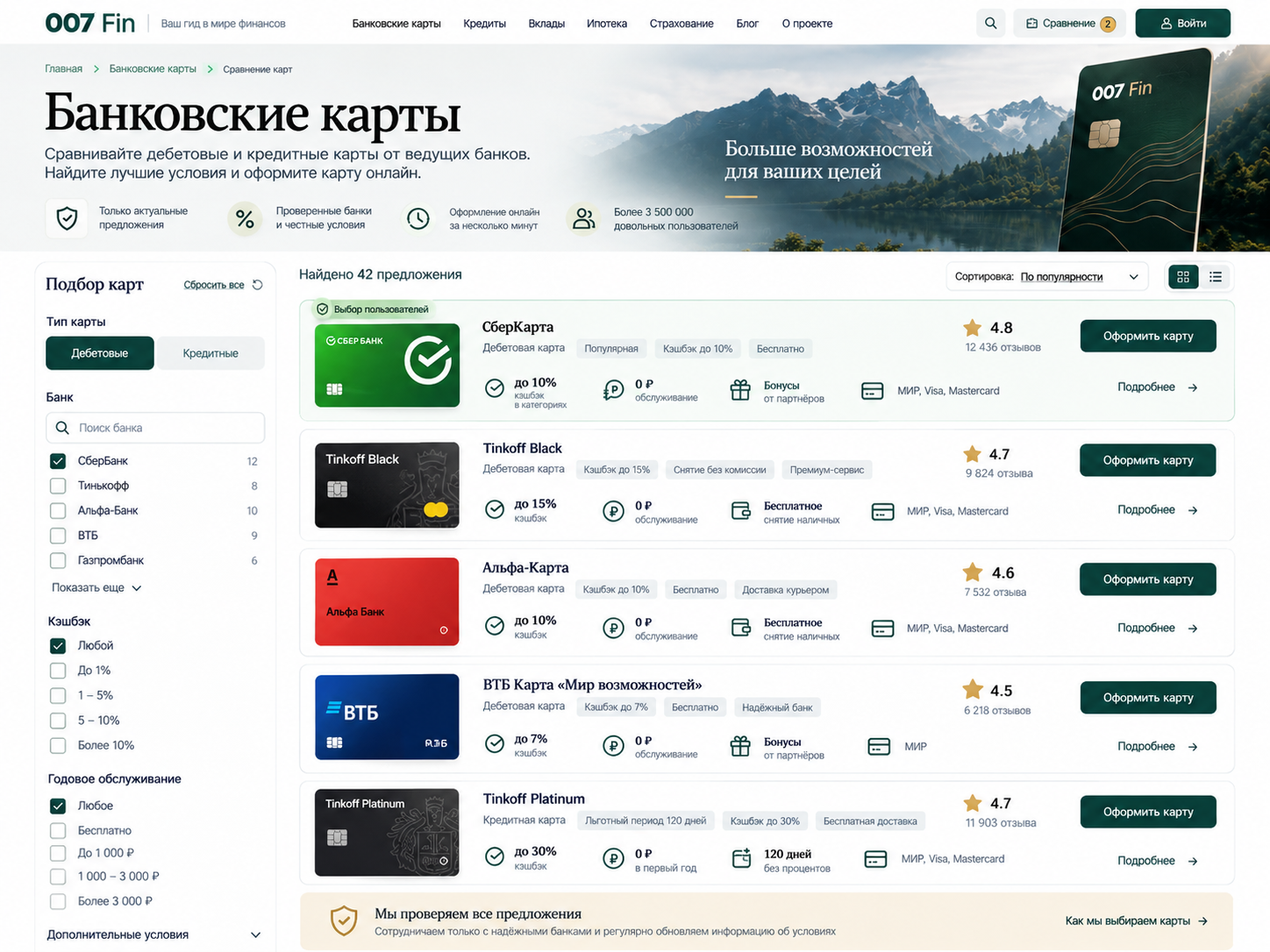Click the payment card icon in ВТБ Карта row
The height and width of the screenshot is (952, 1270).
click(879, 746)
